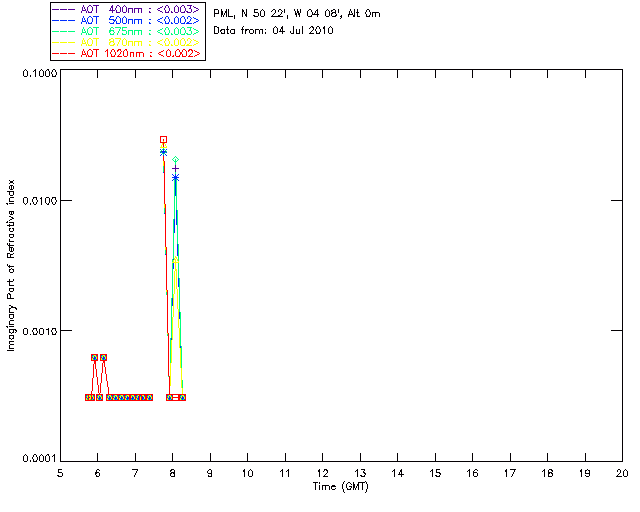Click the AOT 870nm legend entry
The height and width of the screenshot is (512, 640).
126,42
